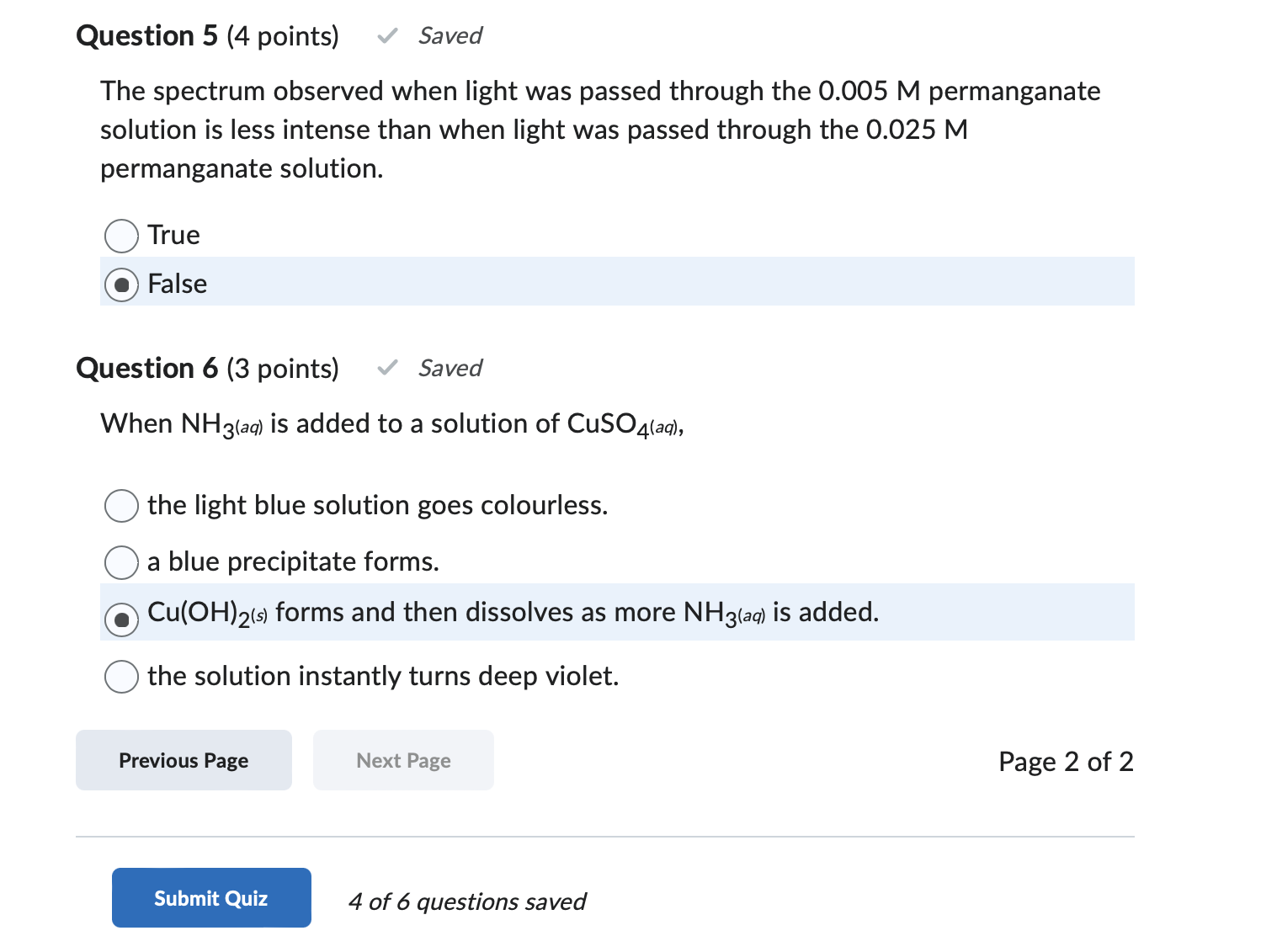Click the Saved label next to Question 6
The width and height of the screenshot is (1261, 952).
coord(450,368)
